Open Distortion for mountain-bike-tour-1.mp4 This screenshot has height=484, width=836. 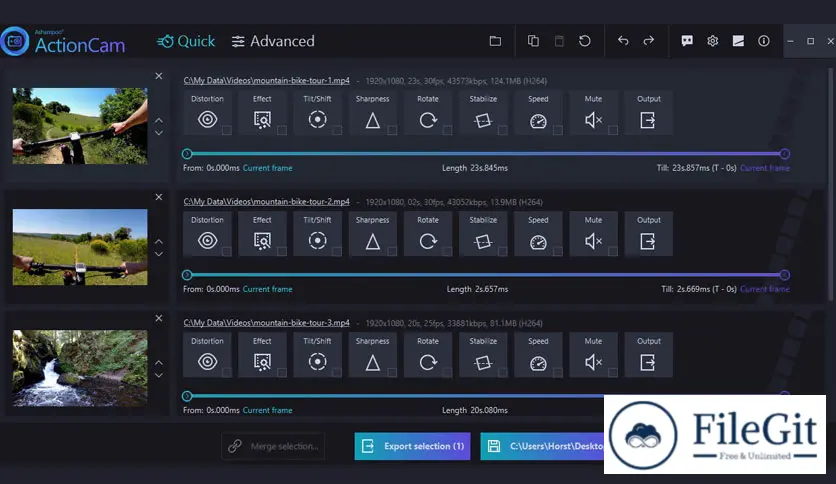tap(207, 113)
